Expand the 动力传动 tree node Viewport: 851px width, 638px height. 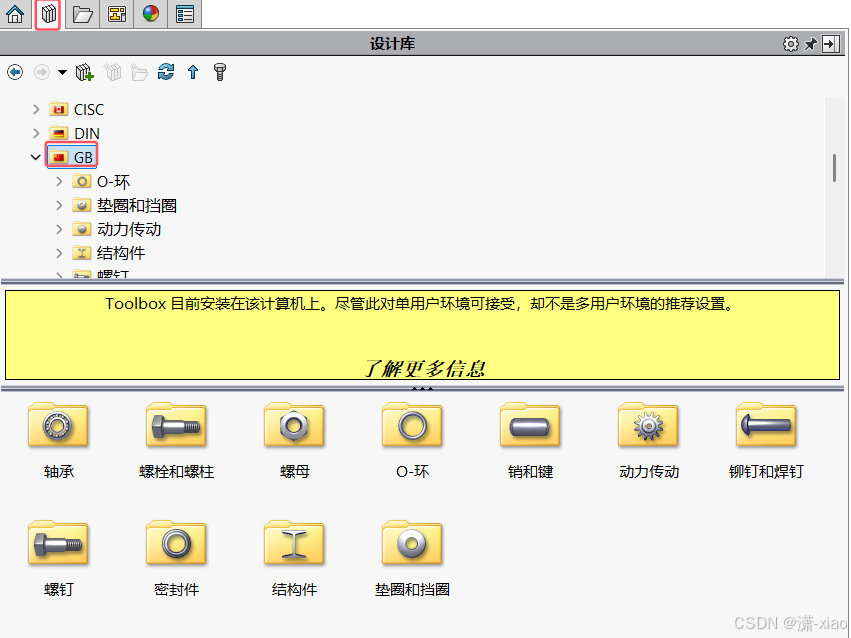tap(59, 229)
